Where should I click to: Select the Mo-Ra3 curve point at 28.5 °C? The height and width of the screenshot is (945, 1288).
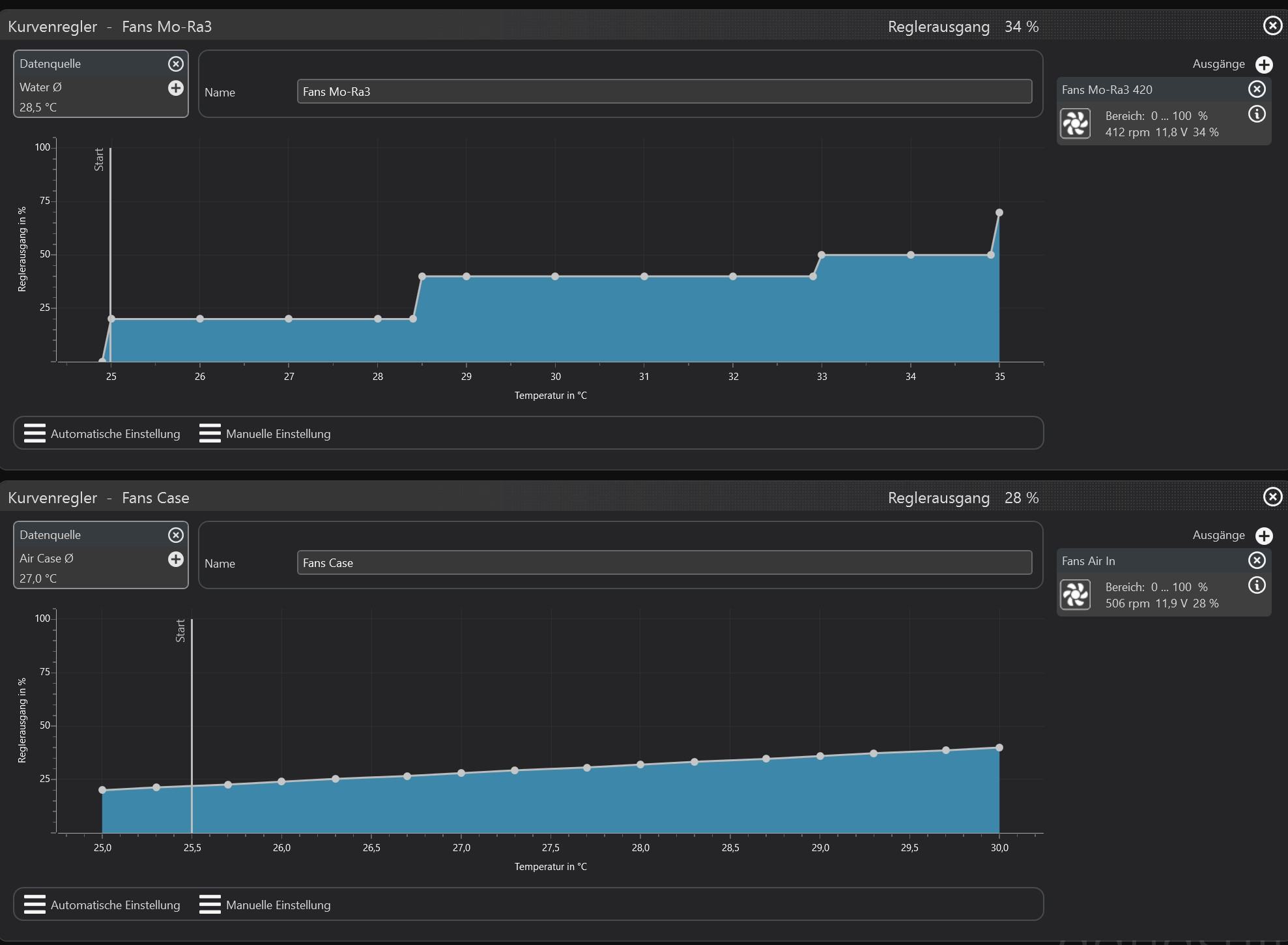422,276
